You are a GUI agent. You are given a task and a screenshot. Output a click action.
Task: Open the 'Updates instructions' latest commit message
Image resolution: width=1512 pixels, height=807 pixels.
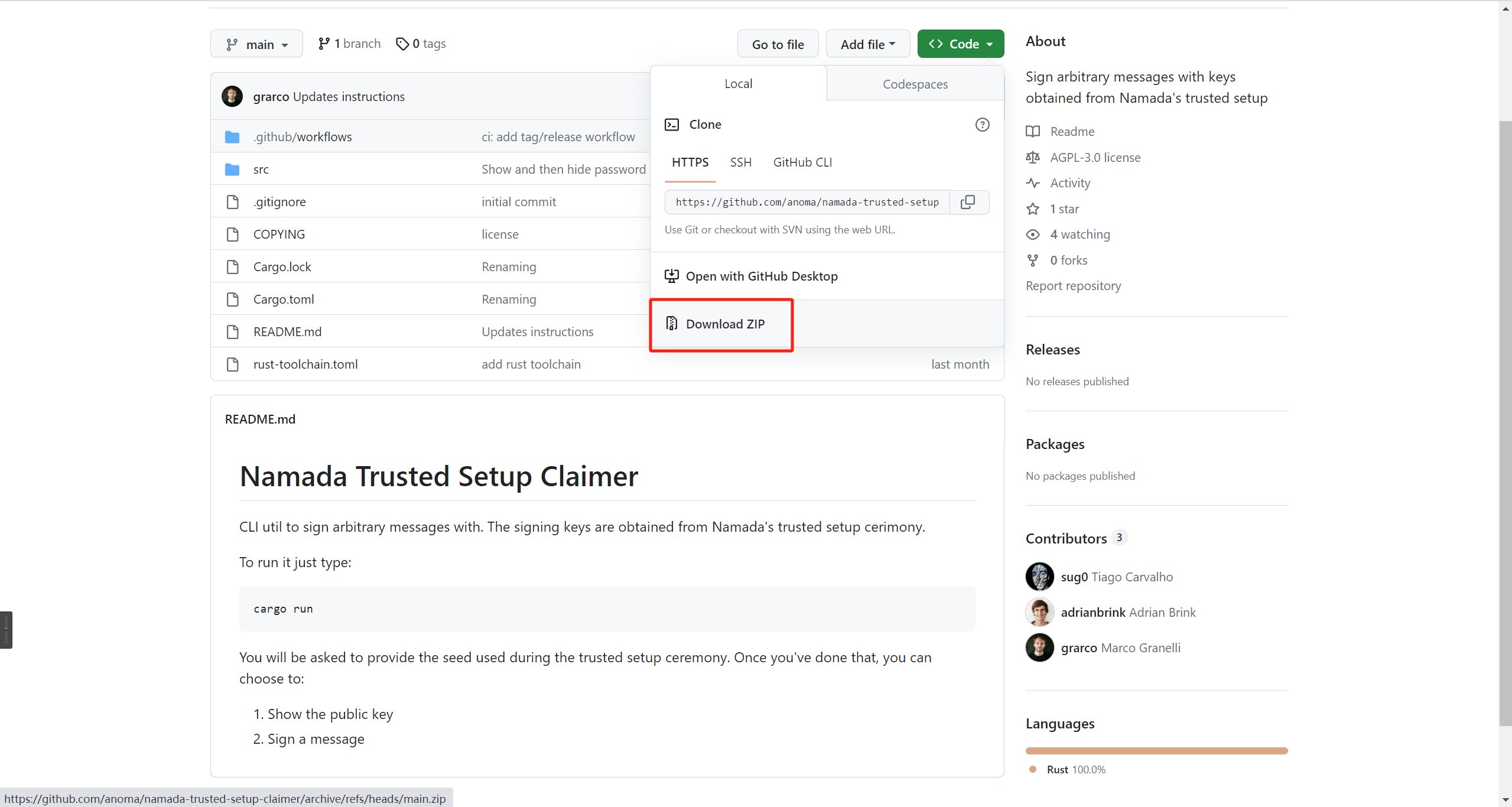pyautogui.click(x=349, y=97)
